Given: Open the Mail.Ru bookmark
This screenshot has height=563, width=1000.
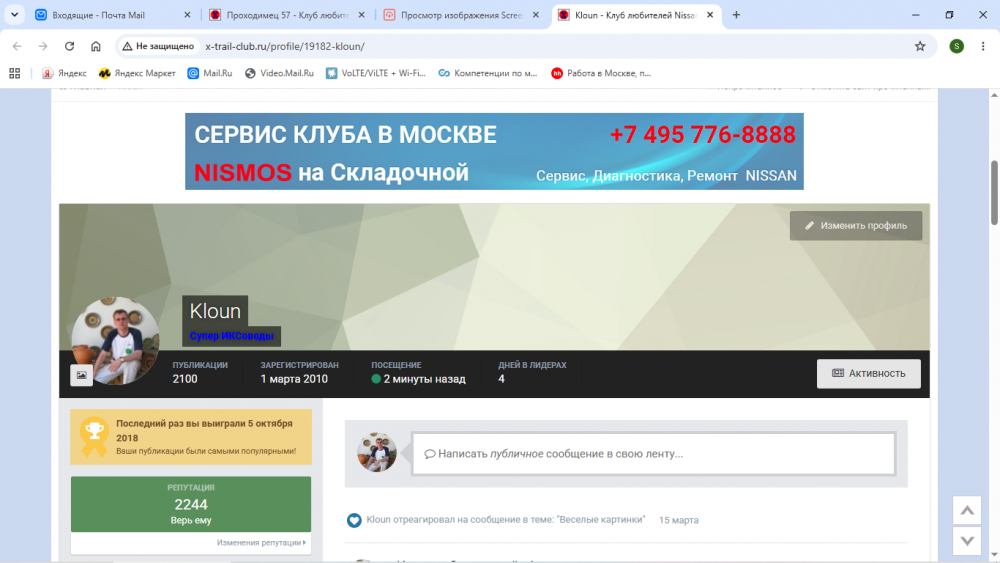Looking at the screenshot, I should (x=210, y=73).
